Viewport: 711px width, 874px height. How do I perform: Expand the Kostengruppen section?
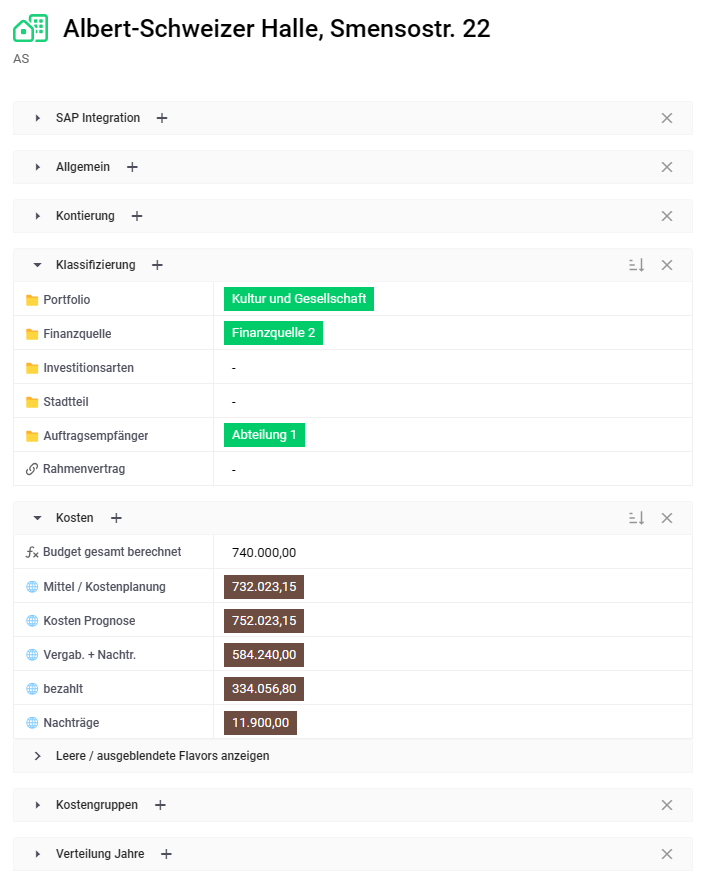point(37,805)
